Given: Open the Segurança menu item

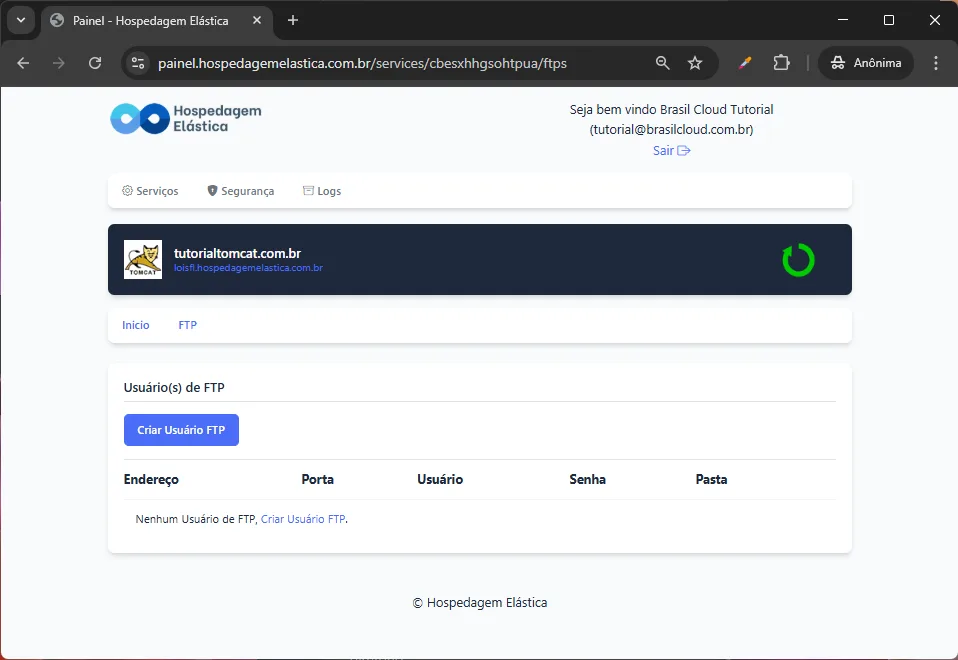Looking at the screenshot, I should pyautogui.click(x=241, y=191).
